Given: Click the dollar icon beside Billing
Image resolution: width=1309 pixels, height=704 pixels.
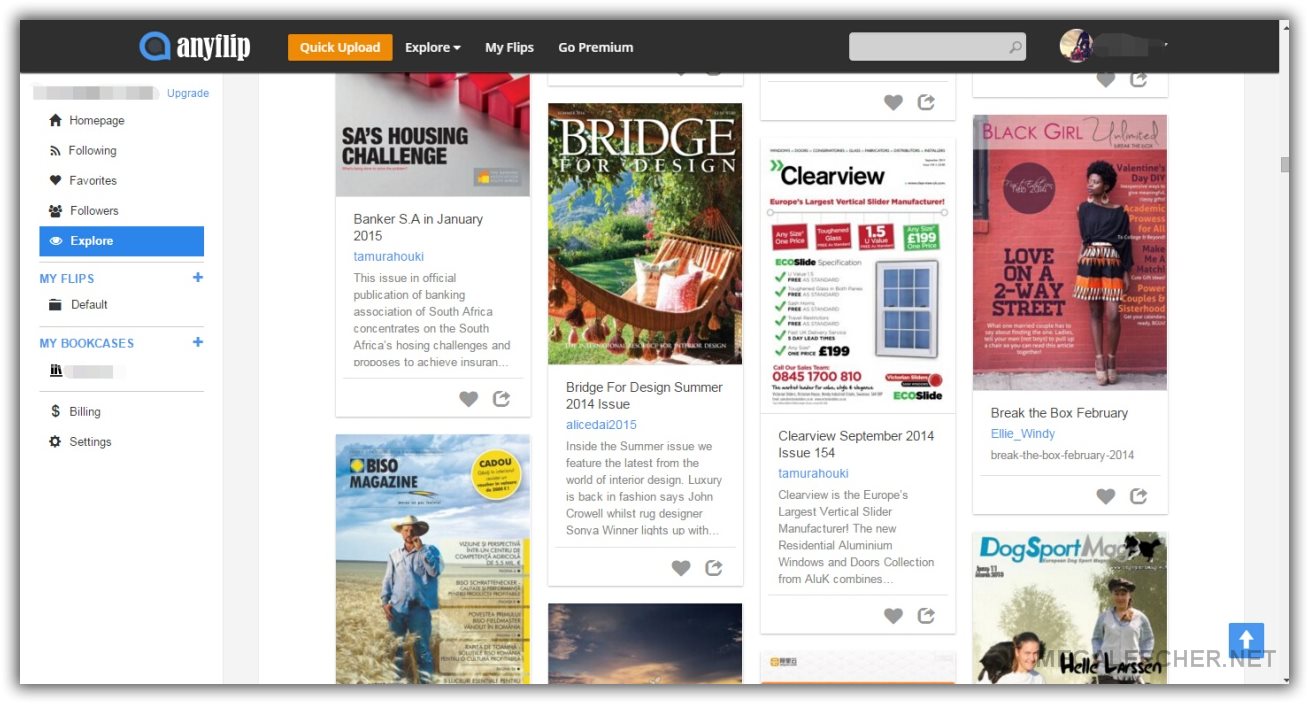Looking at the screenshot, I should coord(55,411).
